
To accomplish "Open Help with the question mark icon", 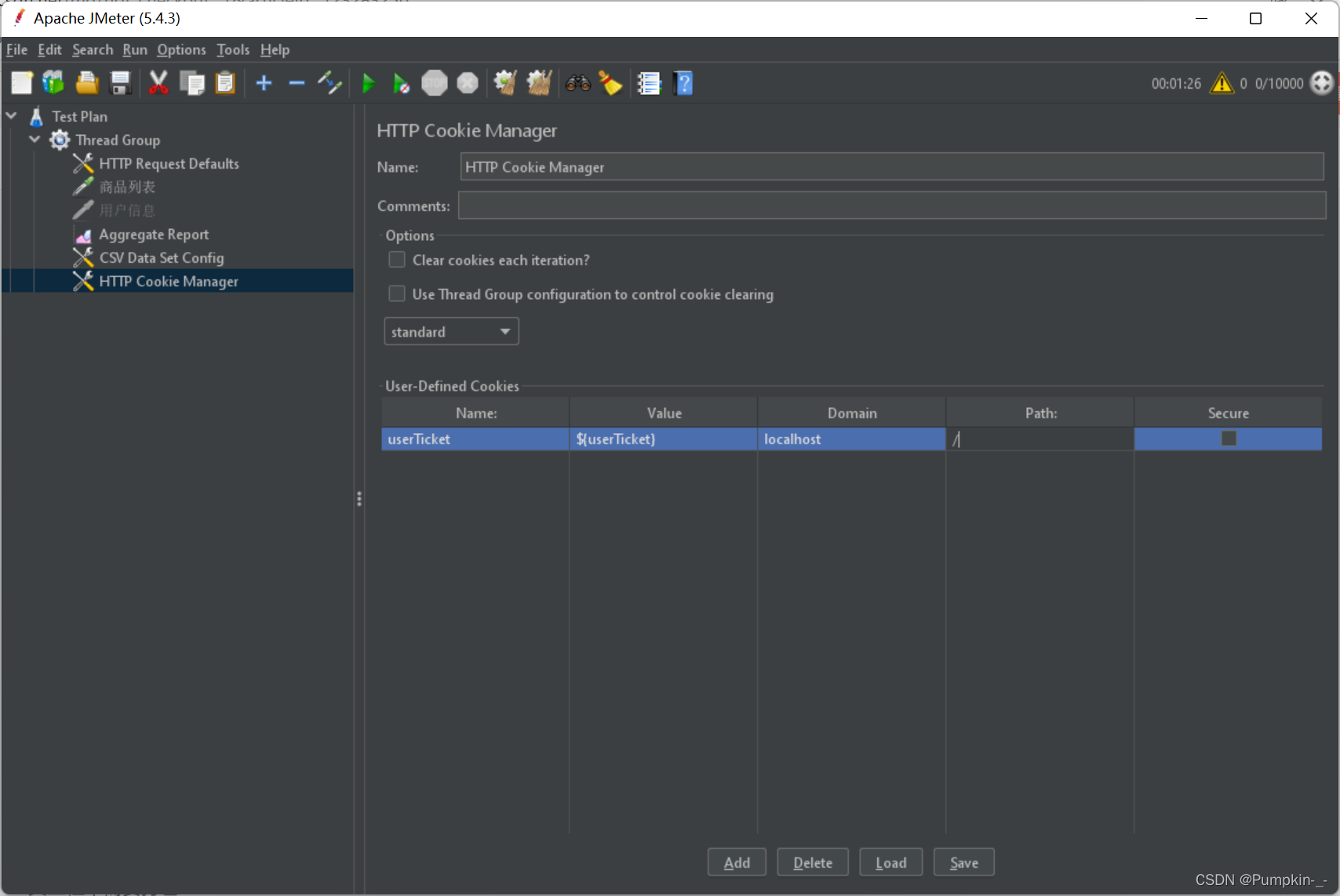I will [x=683, y=82].
